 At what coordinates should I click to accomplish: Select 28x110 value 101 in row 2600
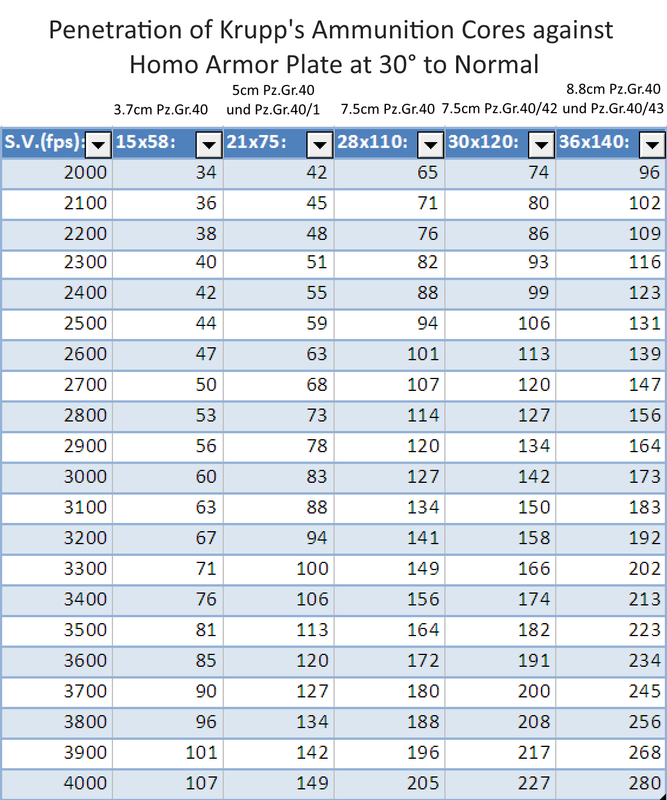[x=389, y=355]
